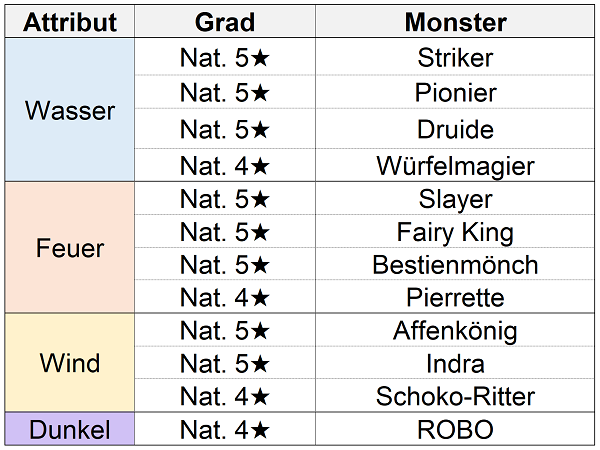Select the Fairy King cell
Screen dimensions: 600x450
tap(455, 232)
